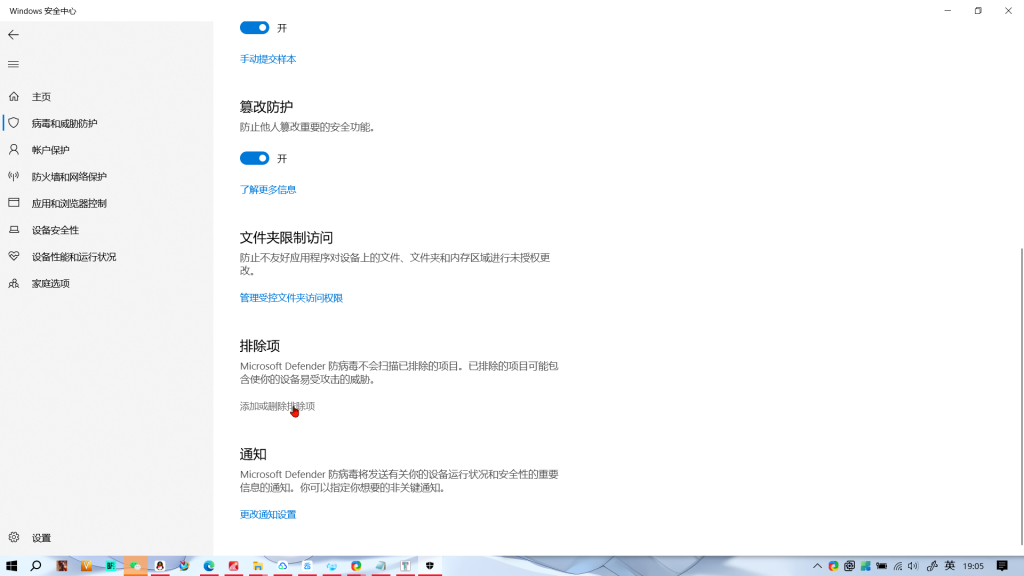Screen dimensions: 1024x576
Task: Open the volume tray icon
Action: [913, 566]
